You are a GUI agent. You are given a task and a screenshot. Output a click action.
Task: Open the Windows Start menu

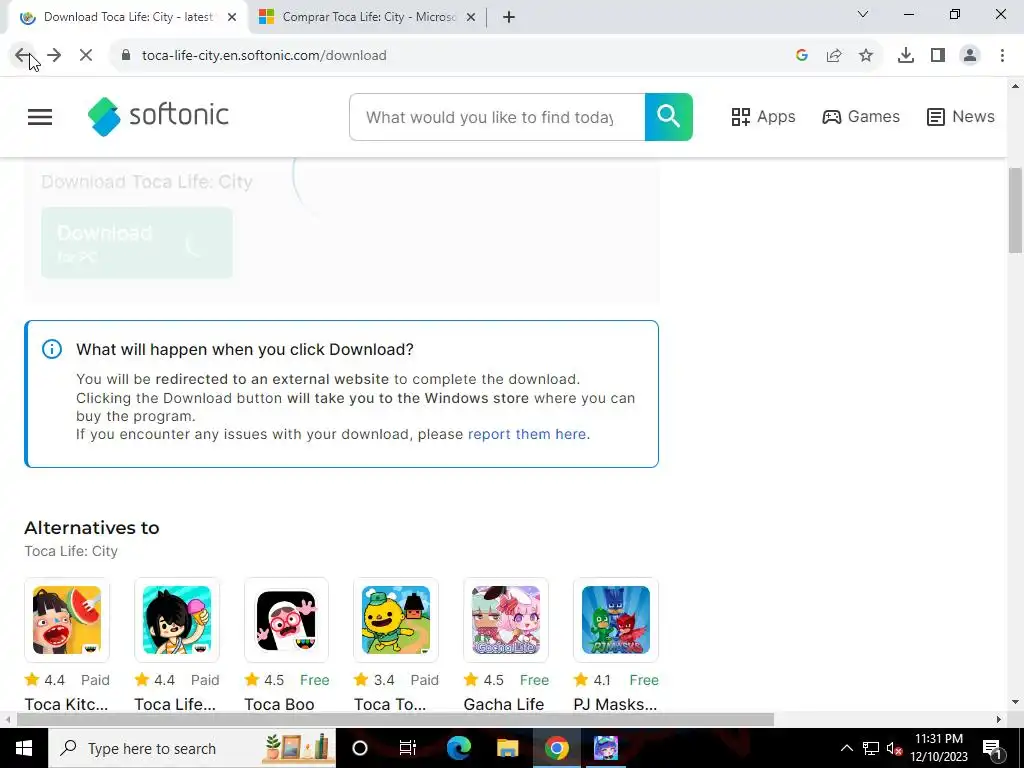point(24,748)
